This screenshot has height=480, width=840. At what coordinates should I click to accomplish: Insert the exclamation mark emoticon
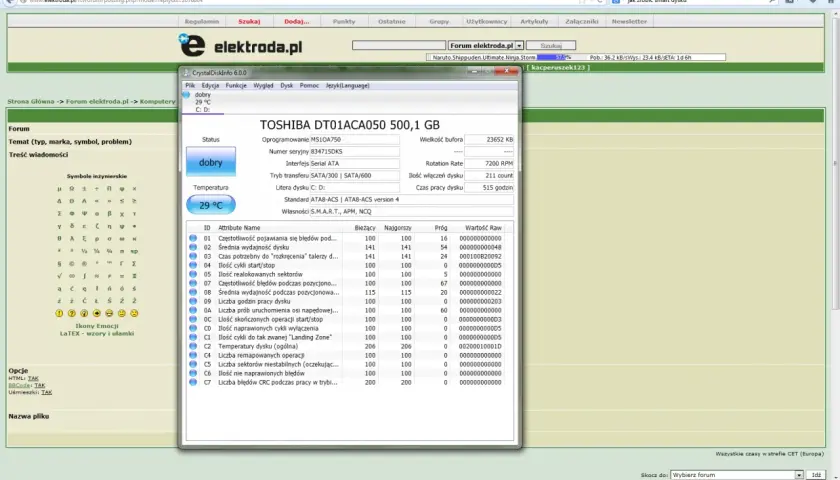[59, 313]
